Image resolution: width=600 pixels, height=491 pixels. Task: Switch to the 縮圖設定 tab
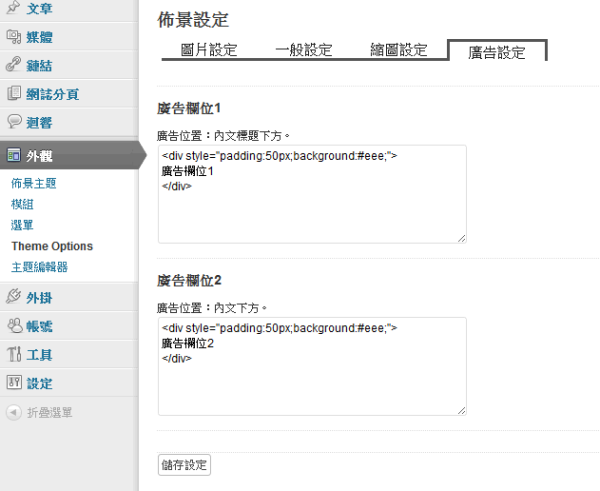(399, 50)
